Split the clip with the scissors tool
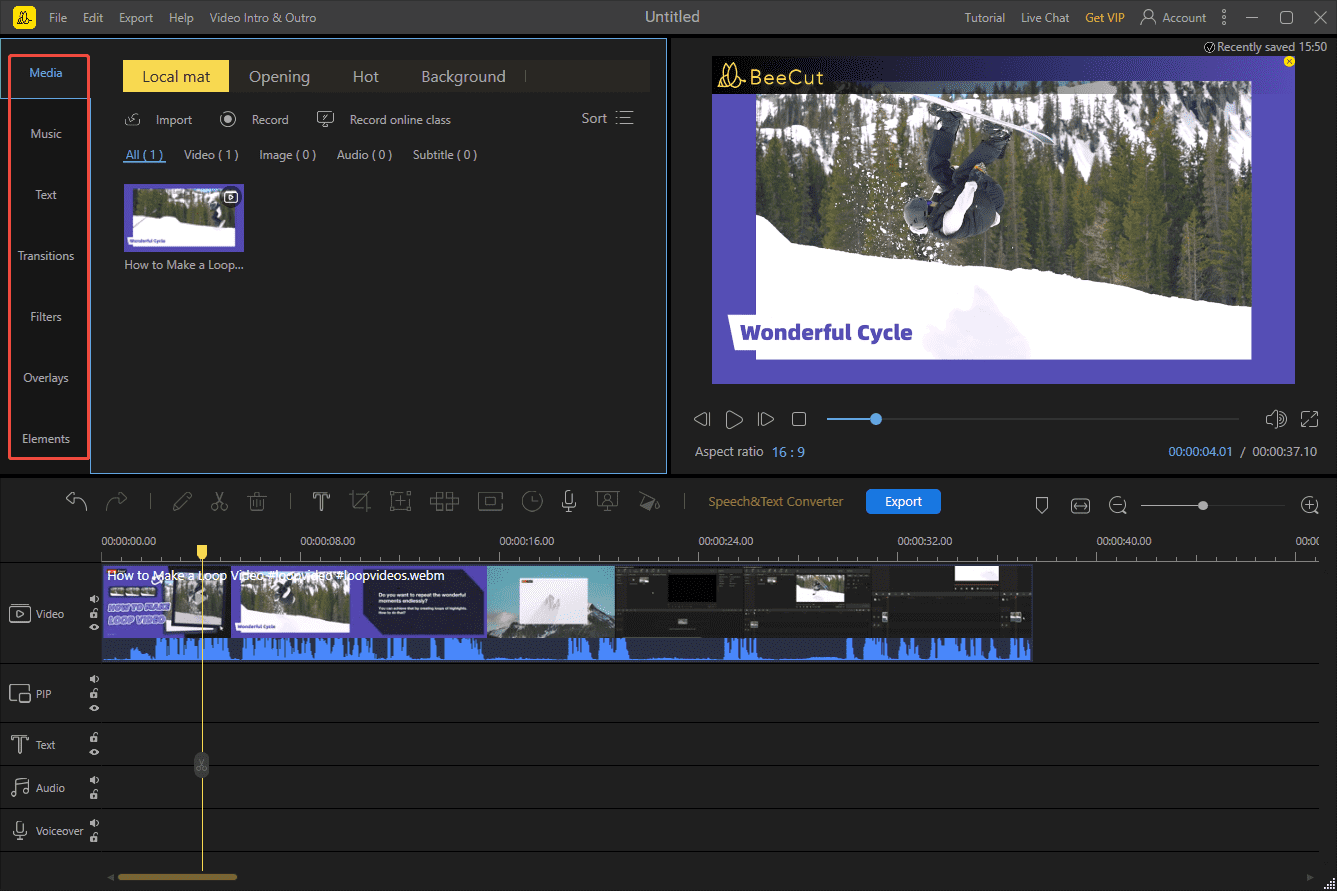Viewport: 1337px width, 891px height. coord(219,501)
